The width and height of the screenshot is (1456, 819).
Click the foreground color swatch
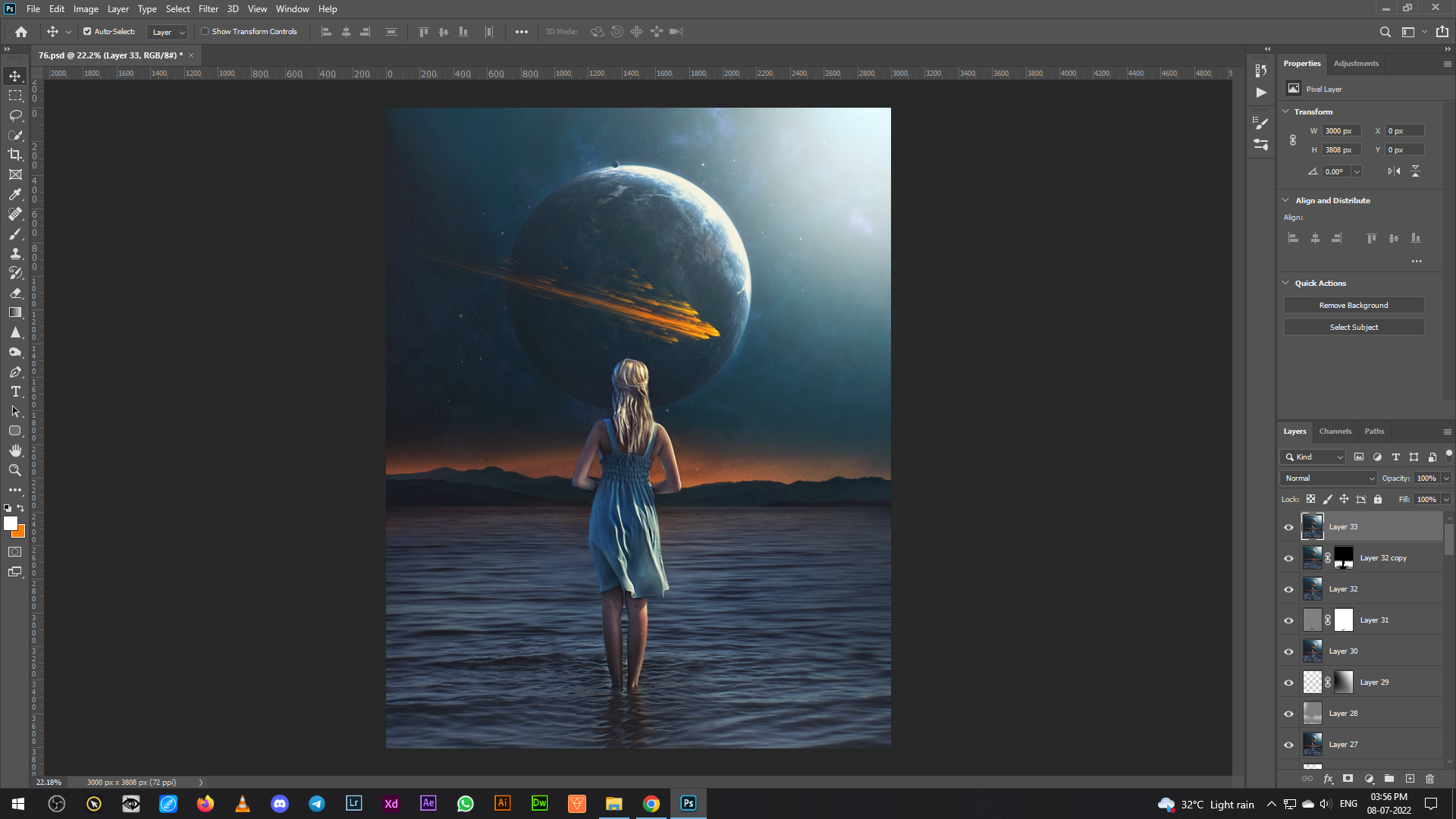pos(10,523)
